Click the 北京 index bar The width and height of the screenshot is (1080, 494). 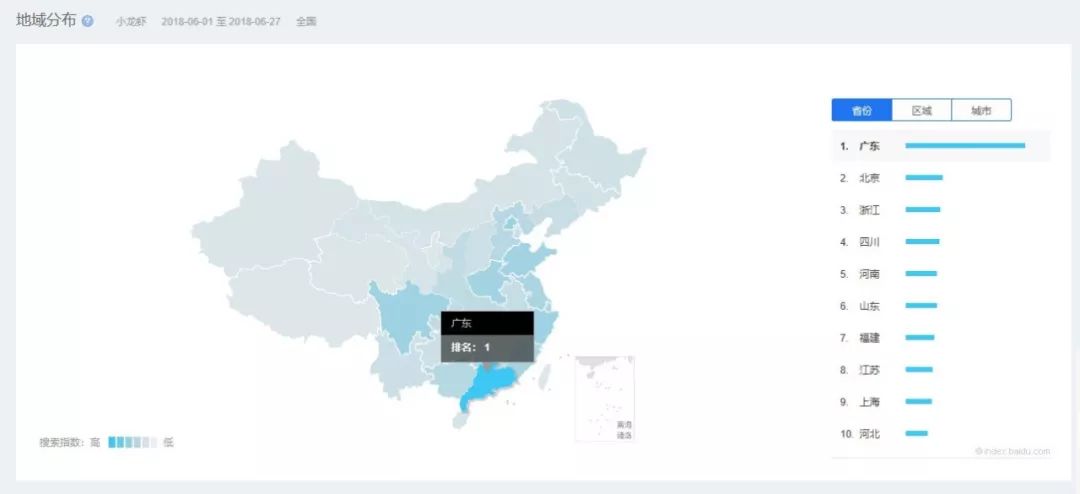click(x=924, y=178)
